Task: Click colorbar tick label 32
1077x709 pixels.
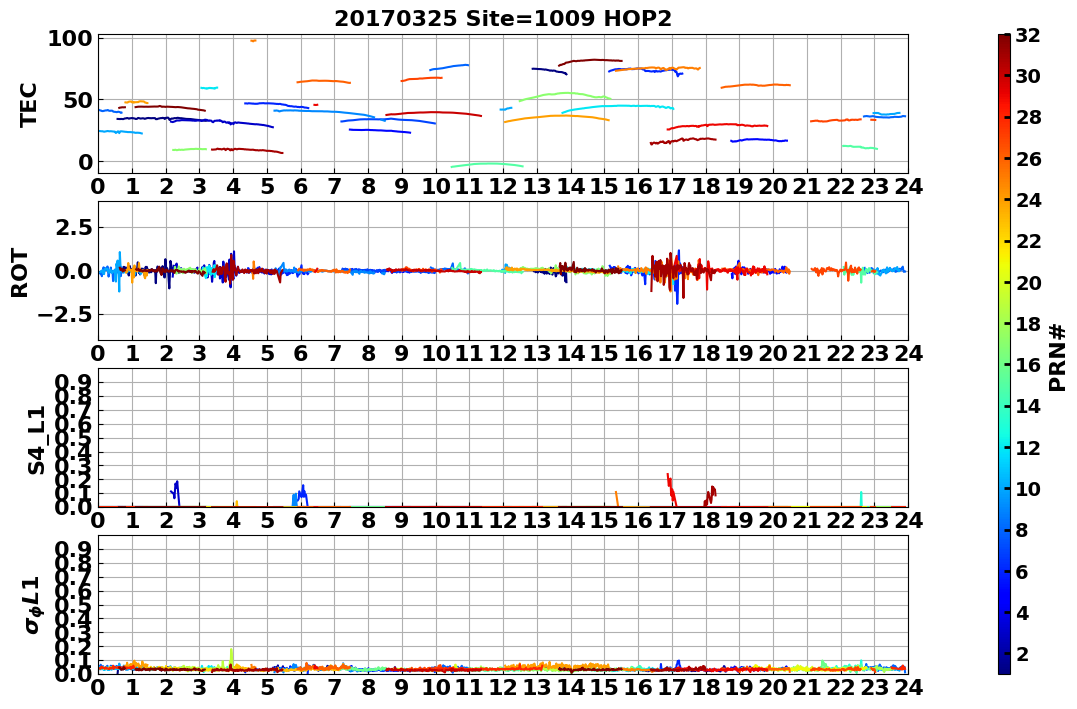Action: 1028,35
